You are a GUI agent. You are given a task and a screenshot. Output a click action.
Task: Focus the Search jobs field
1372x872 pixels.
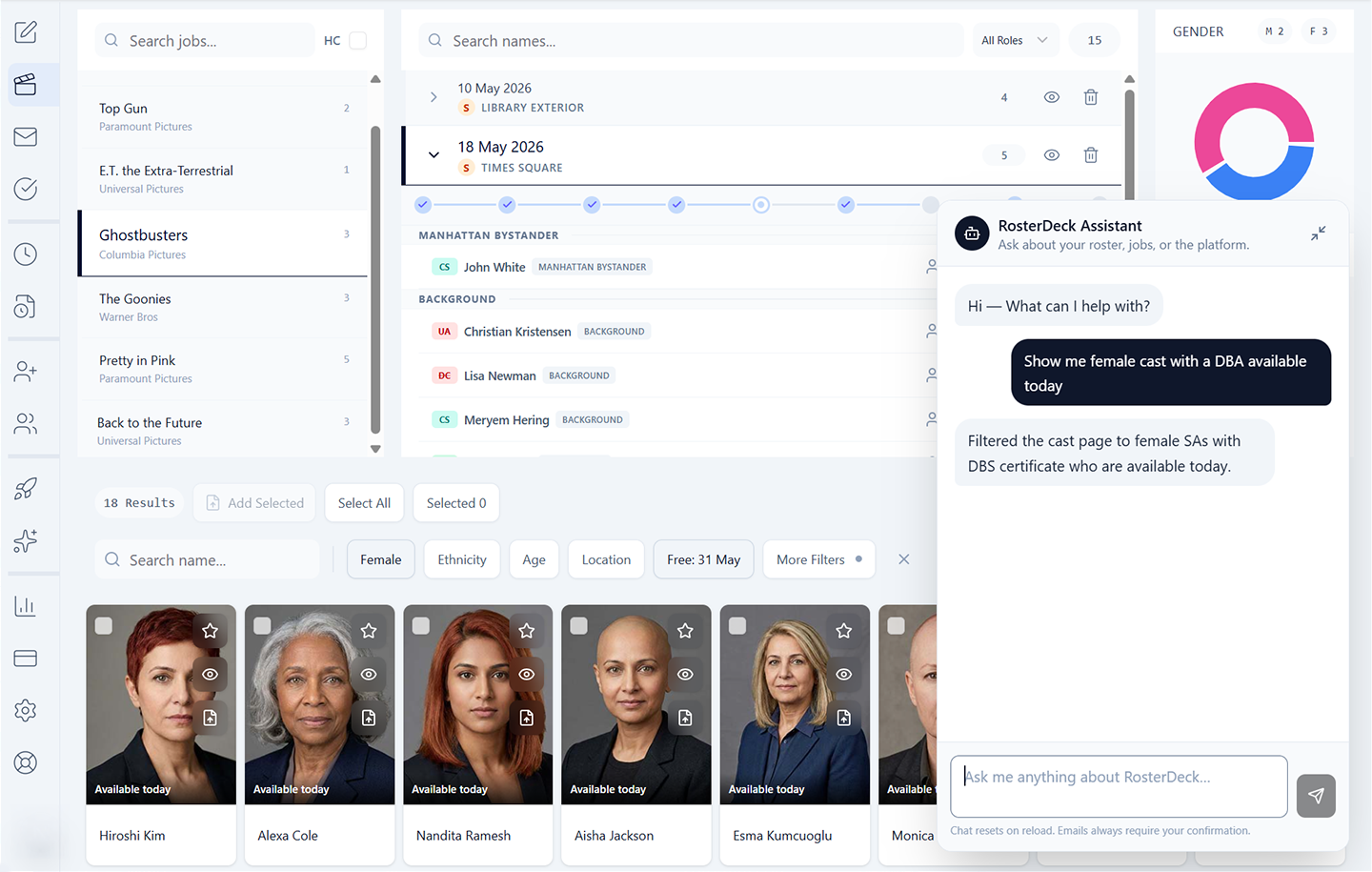205,40
